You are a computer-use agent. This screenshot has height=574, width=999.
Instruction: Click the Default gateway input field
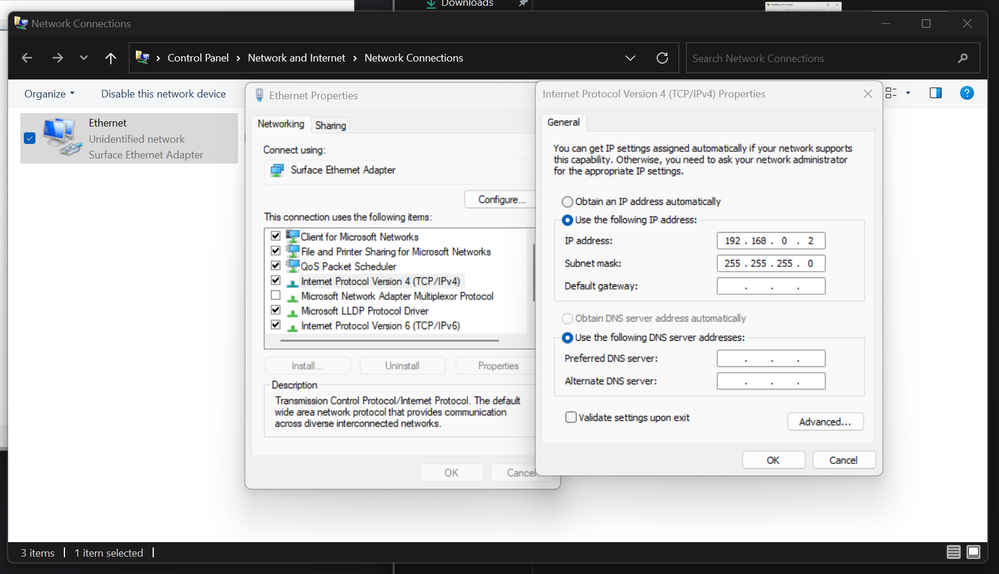click(x=770, y=287)
